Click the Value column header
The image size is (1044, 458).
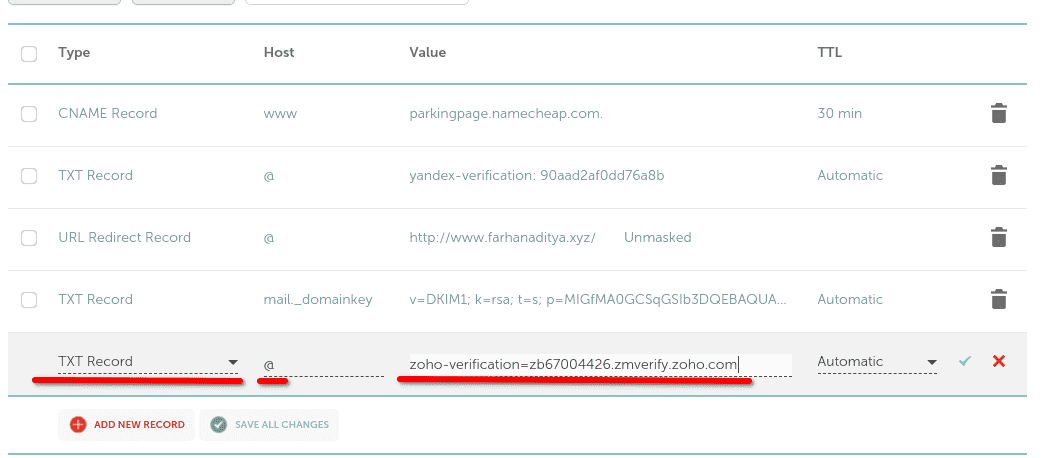pos(427,53)
